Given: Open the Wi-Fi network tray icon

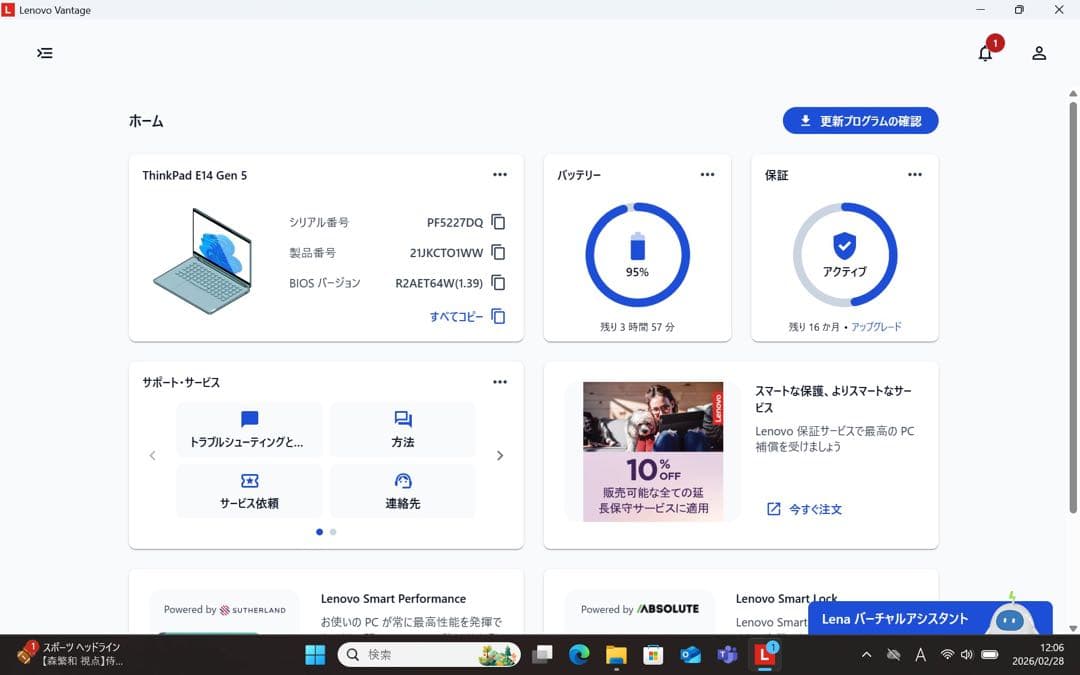Looking at the screenshot, I should click(x=948, y=654).
